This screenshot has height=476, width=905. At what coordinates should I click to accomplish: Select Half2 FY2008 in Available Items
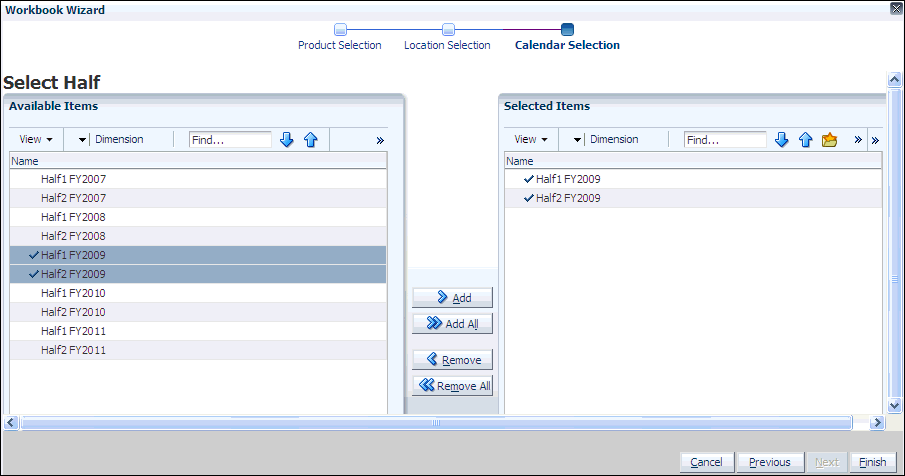(x=198, y=236)
